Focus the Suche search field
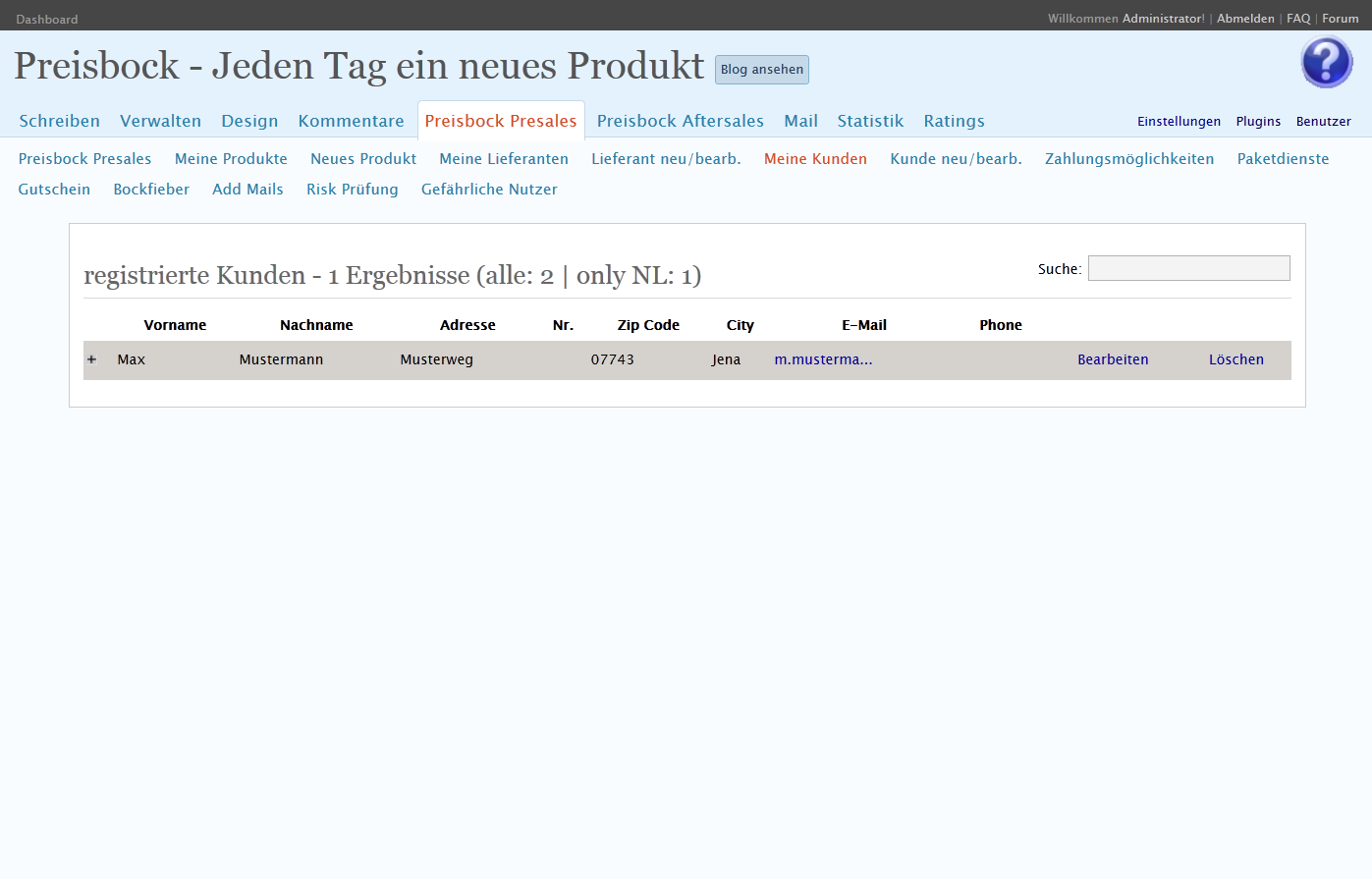 pyautogui.click(x=1188, y=268)
